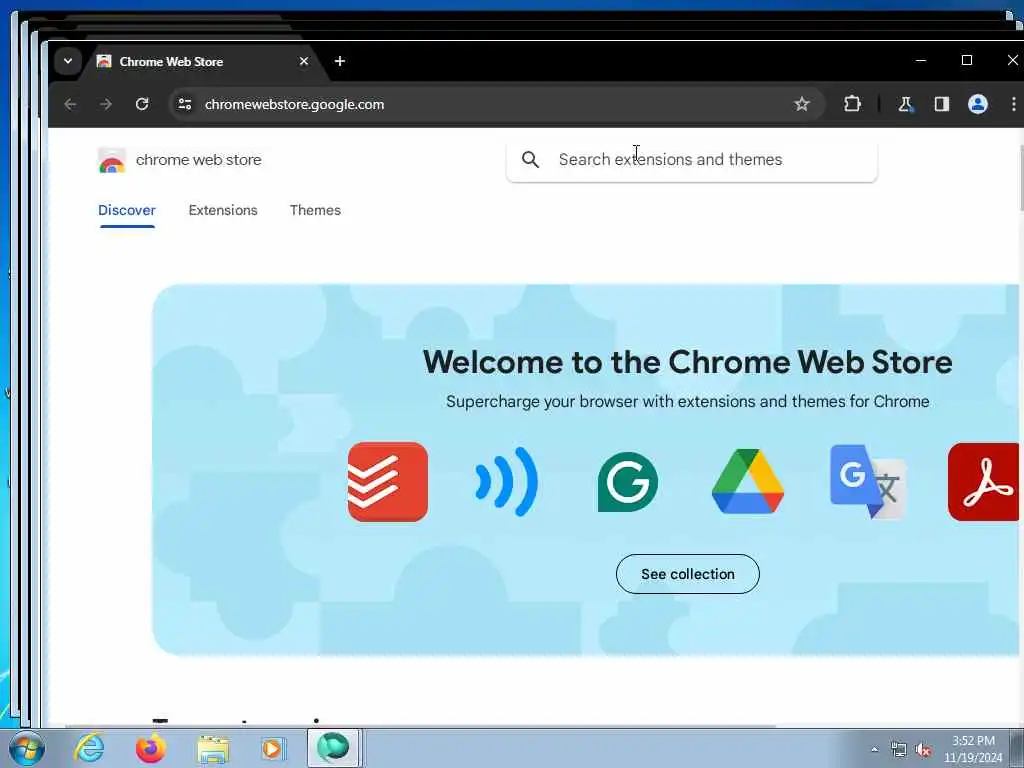Go to chrome web store home title
Image resolution: width=1024 pixels, height=768 pixels.
click(x=199, y=160)
